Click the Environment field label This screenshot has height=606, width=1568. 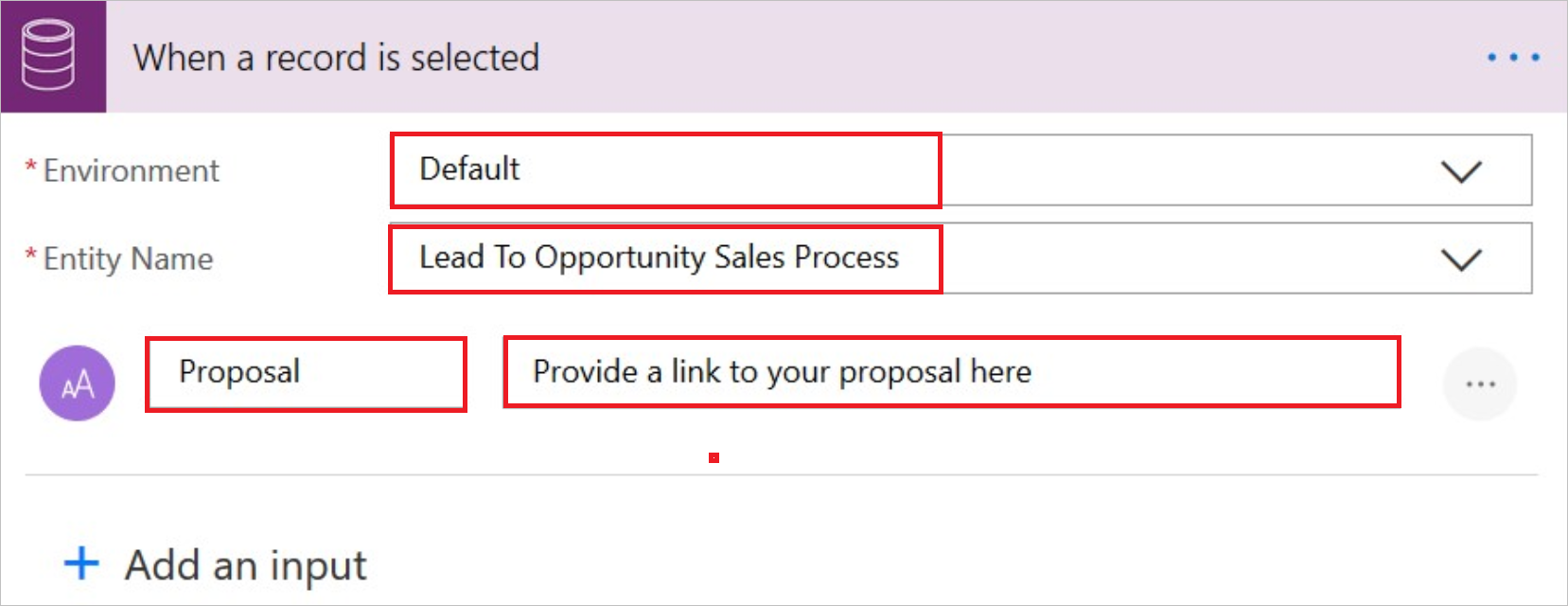tap(131, 170)
